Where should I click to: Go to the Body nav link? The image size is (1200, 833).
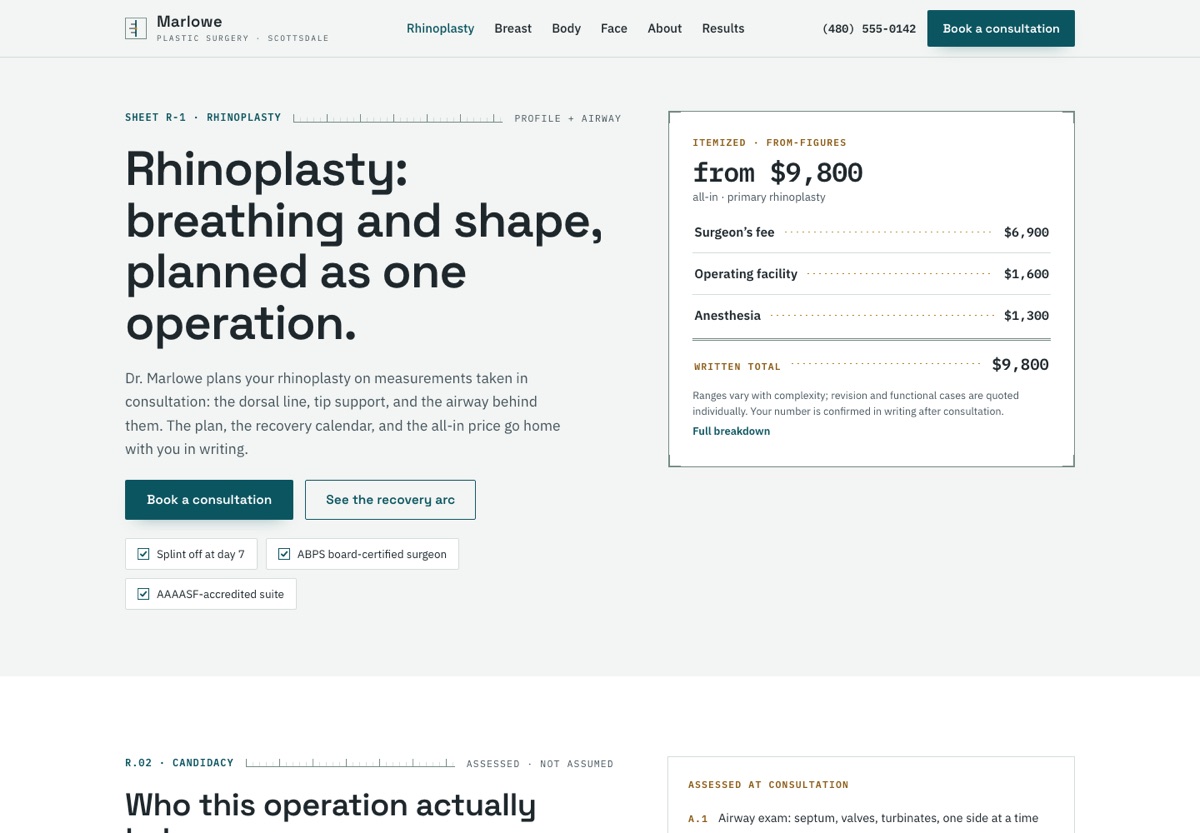tap(566, 28)
